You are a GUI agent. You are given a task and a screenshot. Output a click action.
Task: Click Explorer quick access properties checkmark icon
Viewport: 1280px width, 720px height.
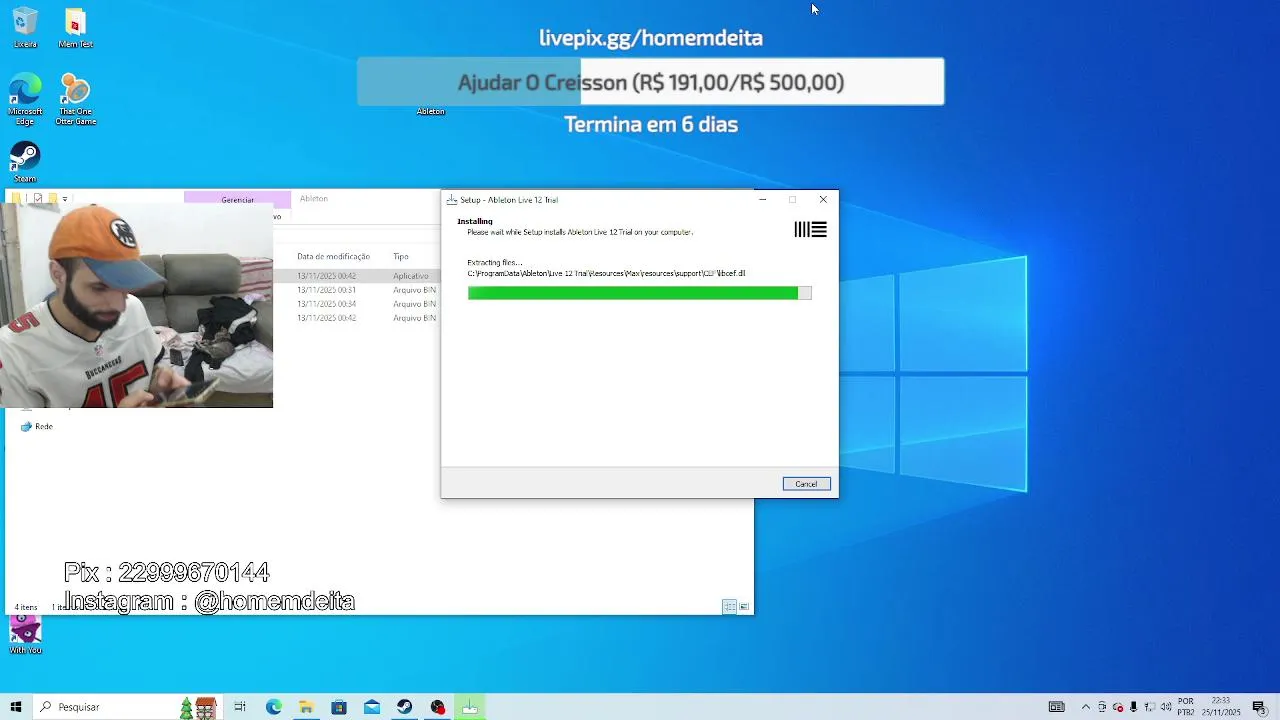(x=38, y=199)
